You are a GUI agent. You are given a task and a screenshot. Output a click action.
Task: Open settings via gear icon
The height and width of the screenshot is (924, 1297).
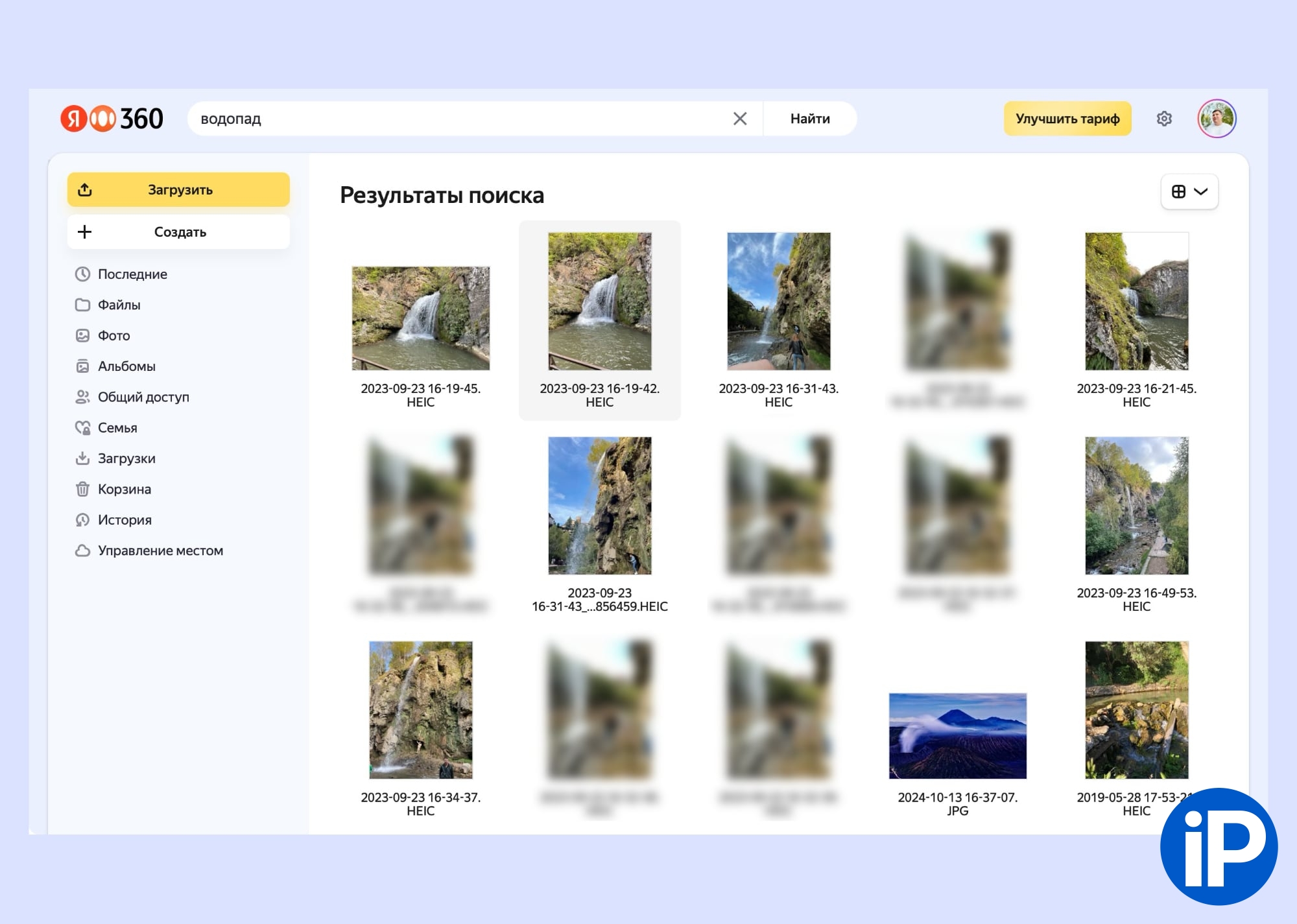click(x=1163, y=119)
